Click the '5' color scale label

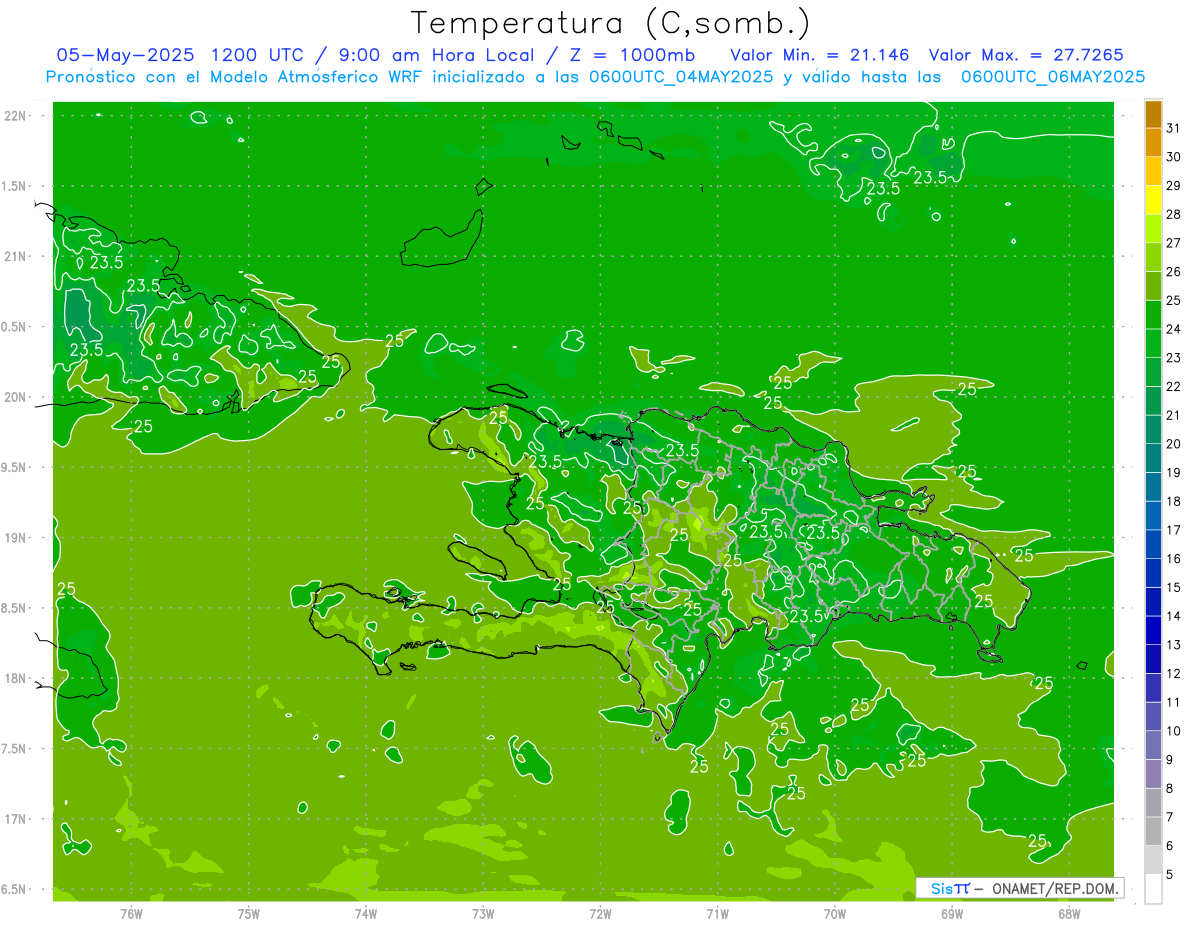[x=1170, y=874]
